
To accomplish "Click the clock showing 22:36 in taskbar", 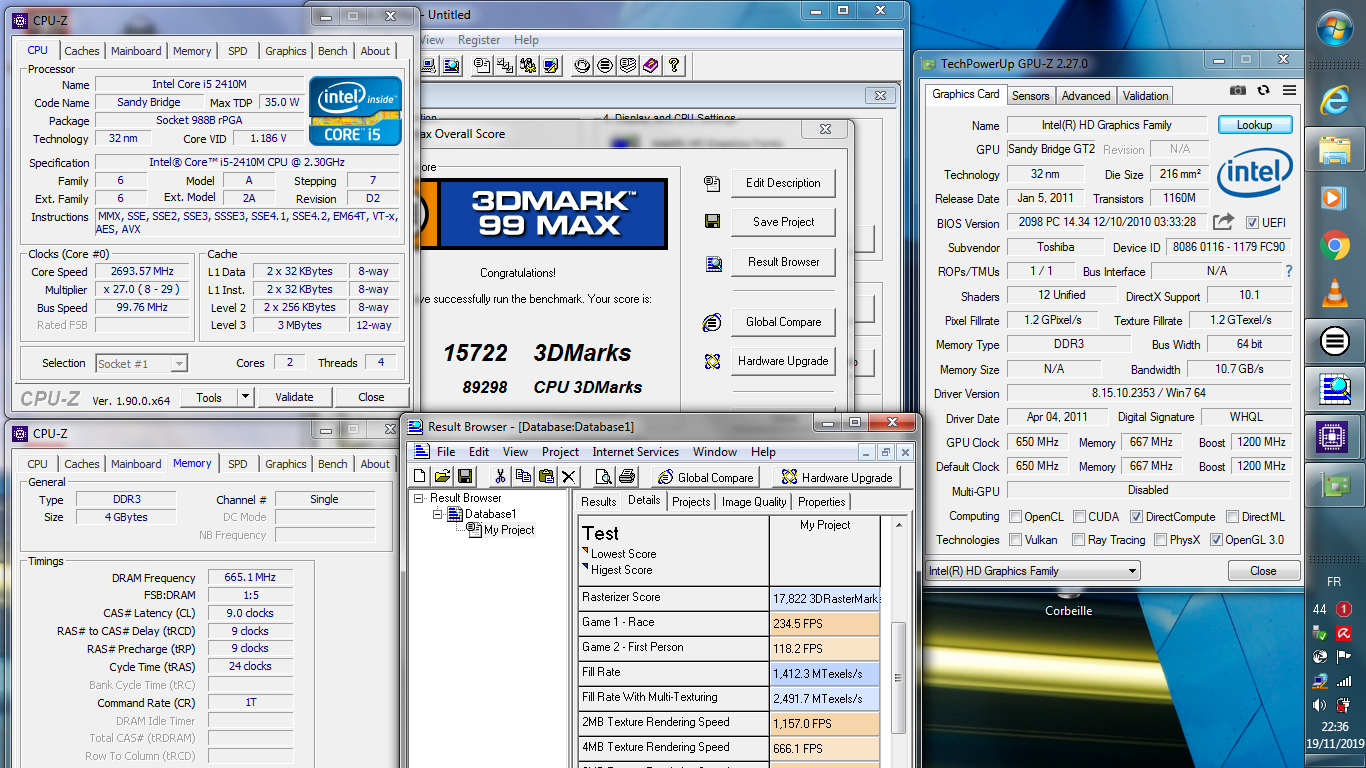I will click(1334, 727).
